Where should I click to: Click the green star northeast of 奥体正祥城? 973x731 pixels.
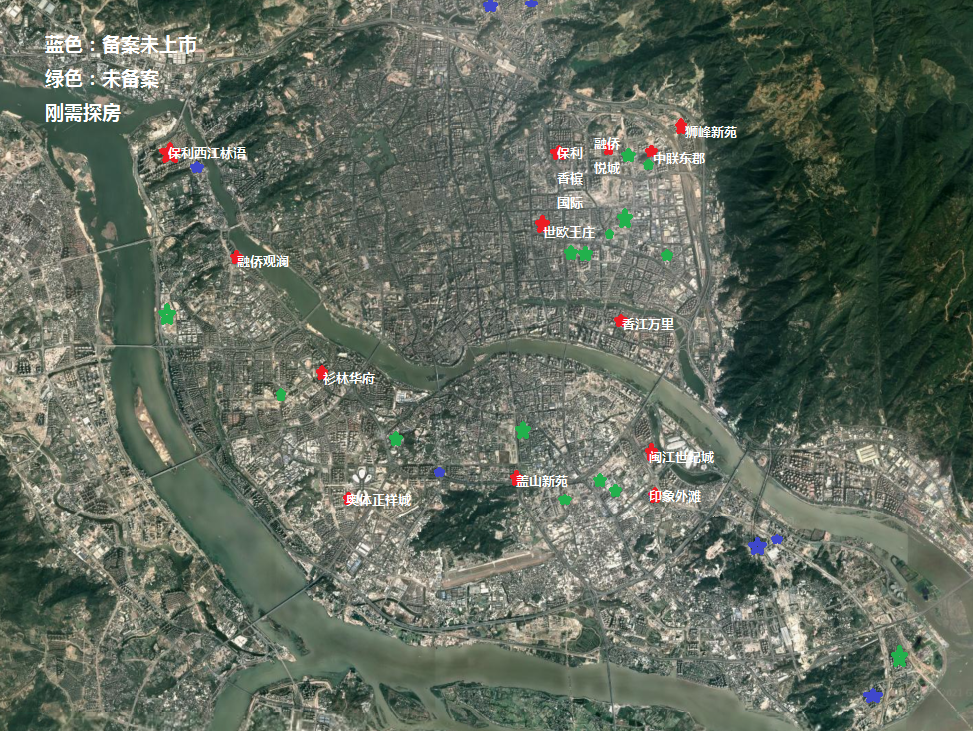click(x=396, y=439)
